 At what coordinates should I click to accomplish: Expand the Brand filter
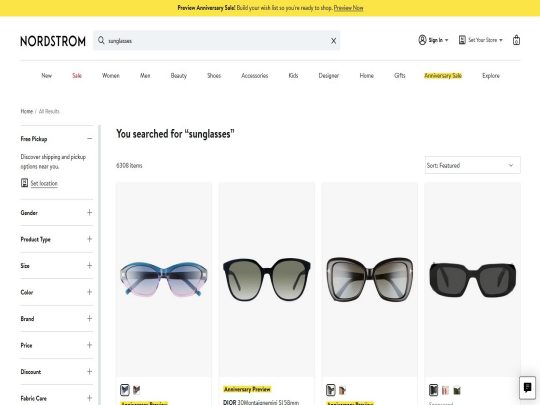tap(90, 319)
